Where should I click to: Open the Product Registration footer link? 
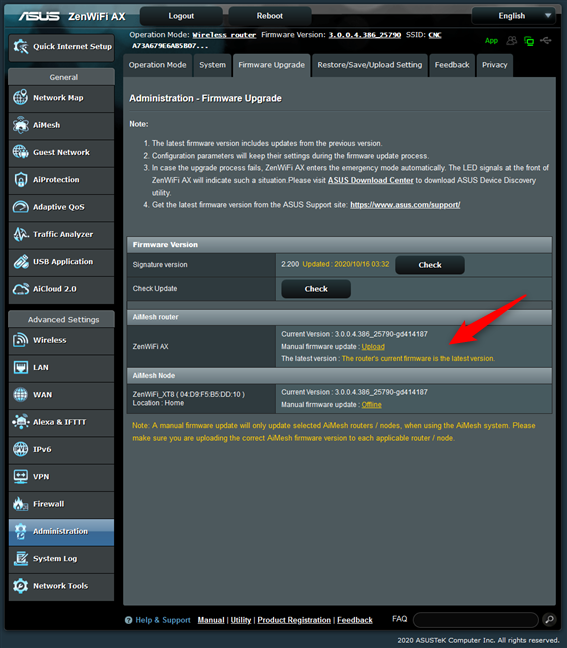coord(294,620)
